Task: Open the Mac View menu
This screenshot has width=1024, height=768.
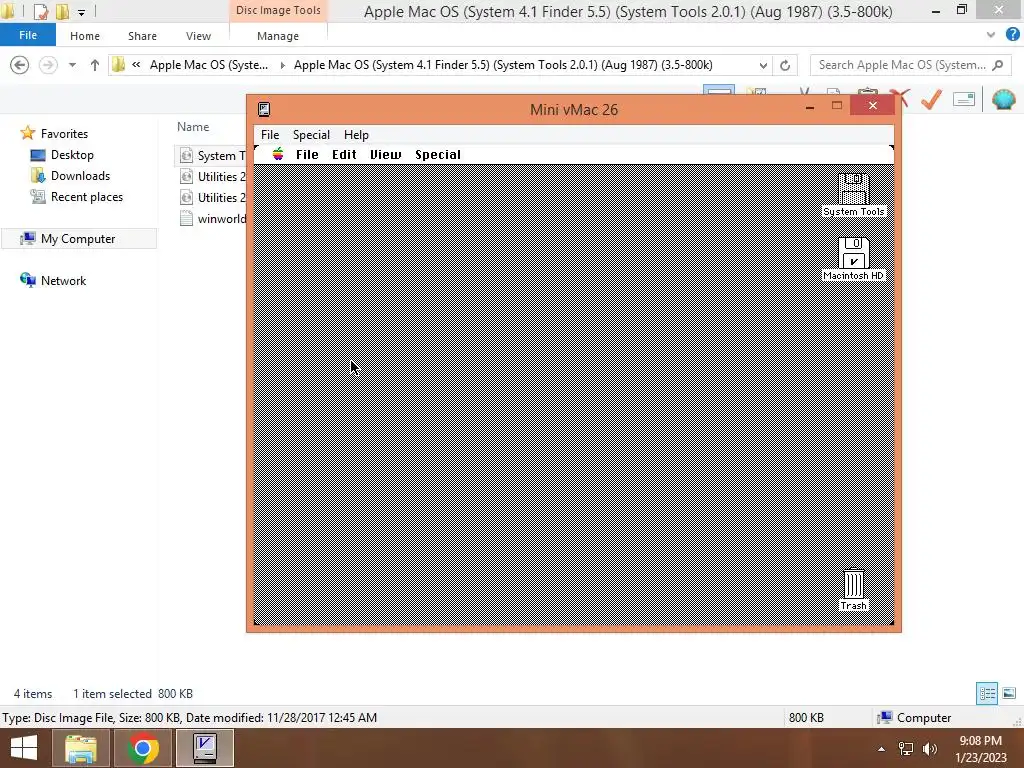Action: (385, 154)
